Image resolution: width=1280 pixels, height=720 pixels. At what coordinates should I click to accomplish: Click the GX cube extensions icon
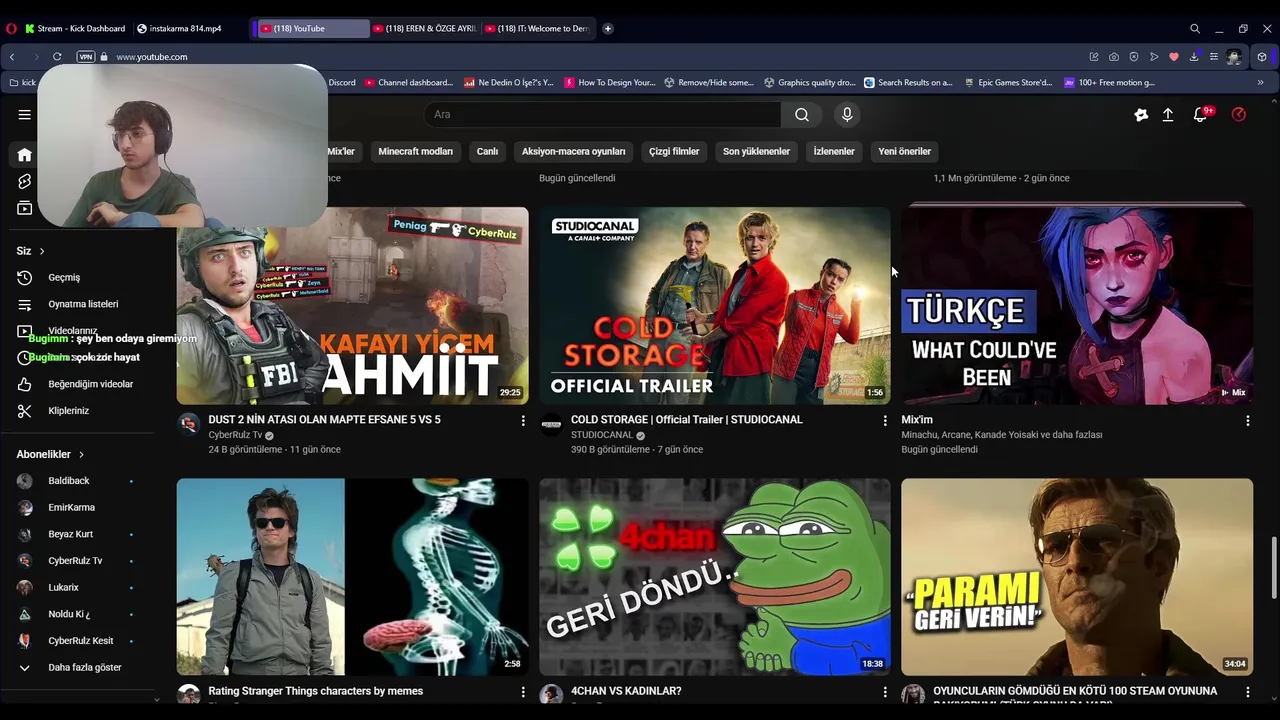(1262, 57)
